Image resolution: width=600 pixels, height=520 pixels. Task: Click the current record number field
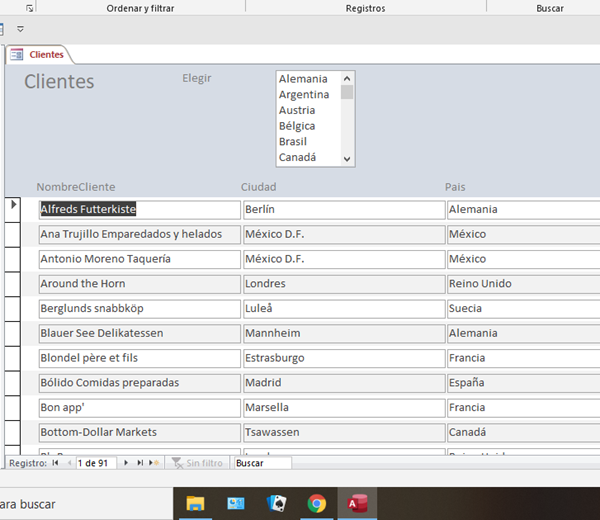[x=96, y=463]
